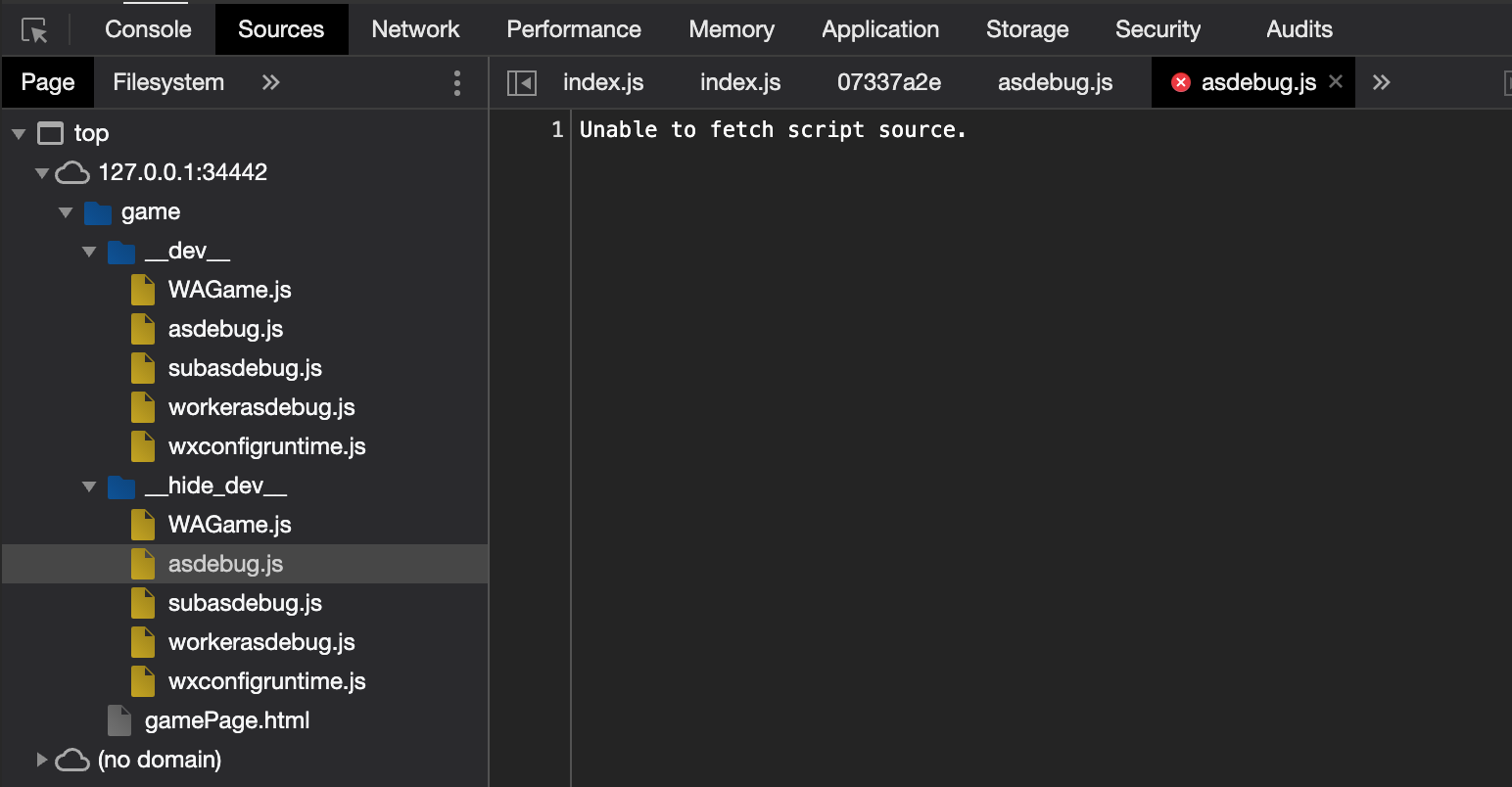Expand the (no domain) tree node
The width and height of the screenshot is (1512, 787).
tap(41, 760)
